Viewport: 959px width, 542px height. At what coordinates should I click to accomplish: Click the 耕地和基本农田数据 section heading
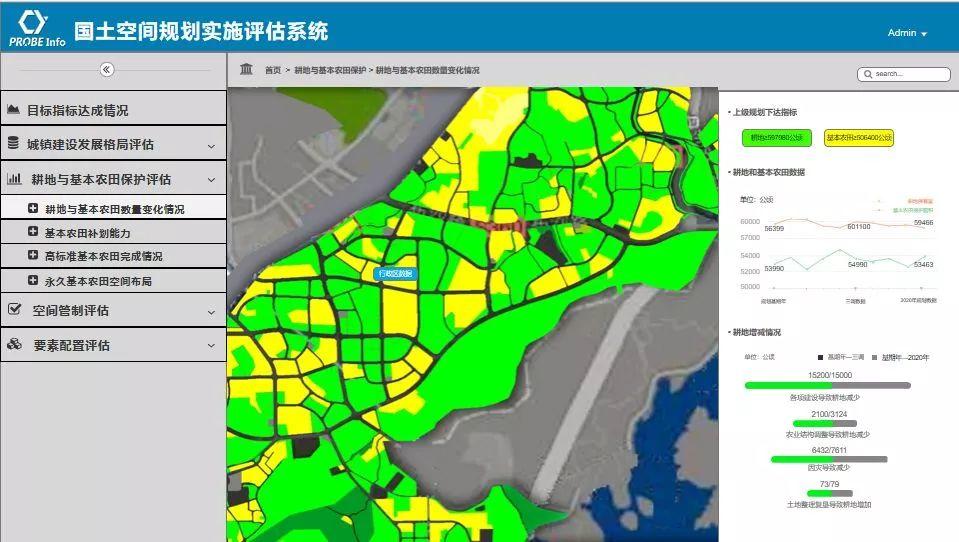click(769, 172)
